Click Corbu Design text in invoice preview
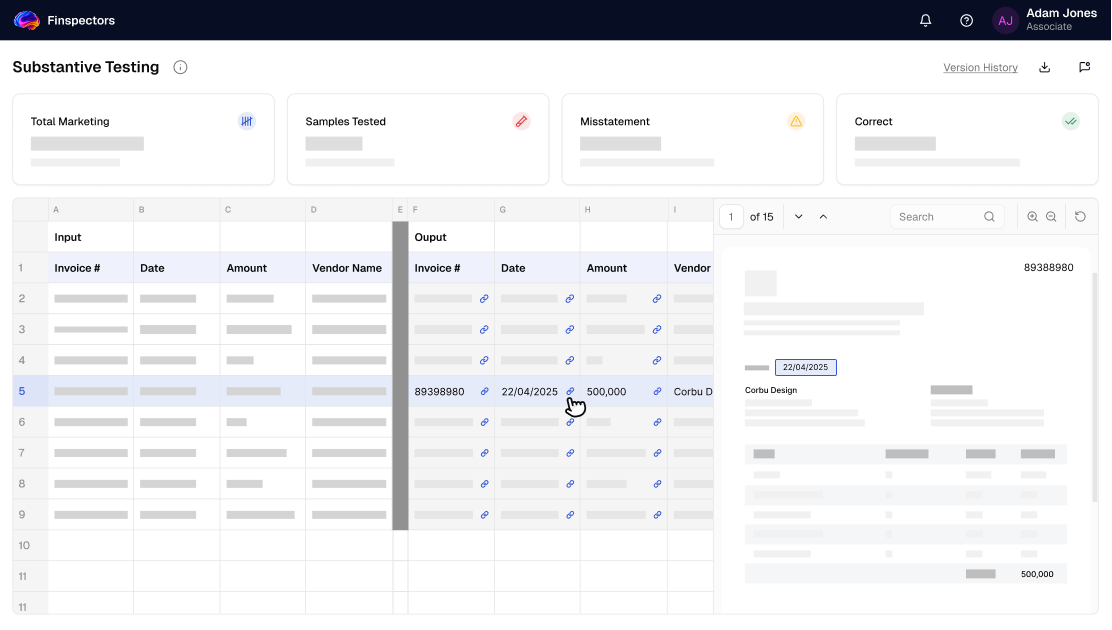This screenshot has height=630, width=1112. 770,390
